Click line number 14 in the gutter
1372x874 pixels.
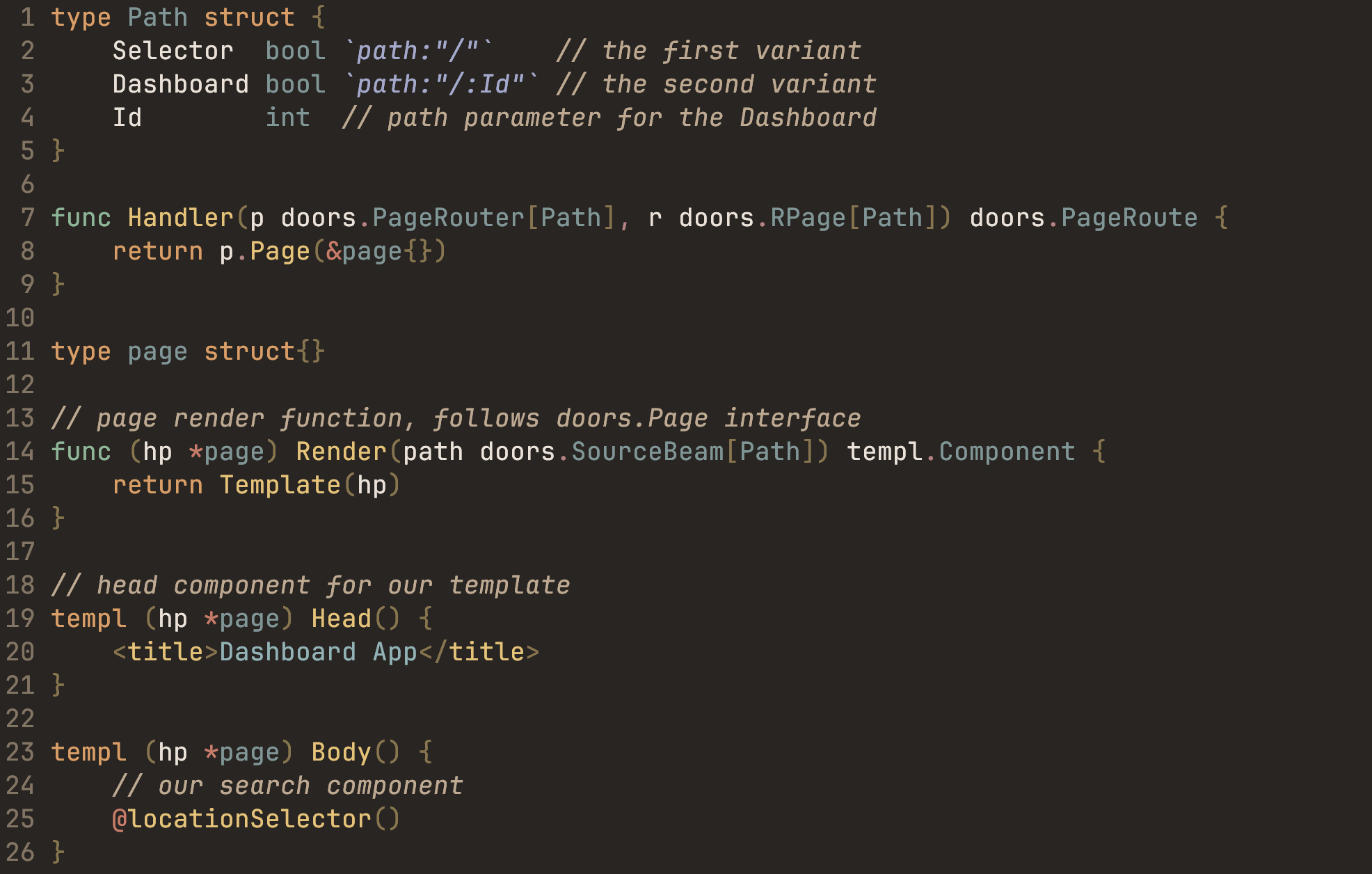(19, 452)
